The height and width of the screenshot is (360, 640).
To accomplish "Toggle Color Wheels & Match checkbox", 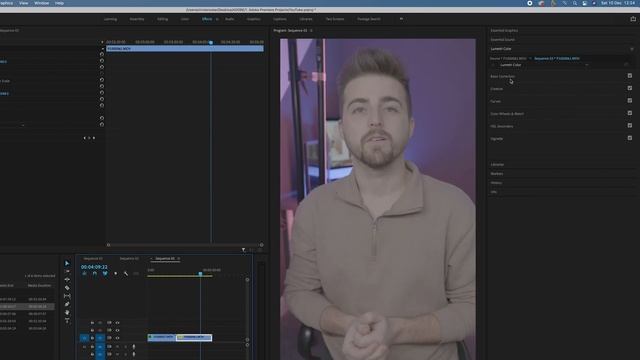I will pyautogui.click(x=630, y=113).
